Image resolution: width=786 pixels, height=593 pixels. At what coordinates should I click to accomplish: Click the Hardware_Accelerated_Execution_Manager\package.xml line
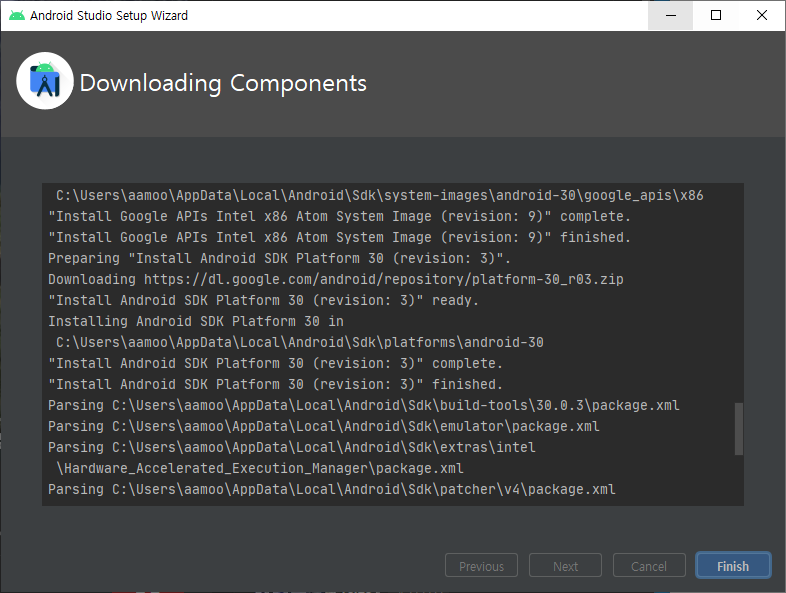(260, 468)
